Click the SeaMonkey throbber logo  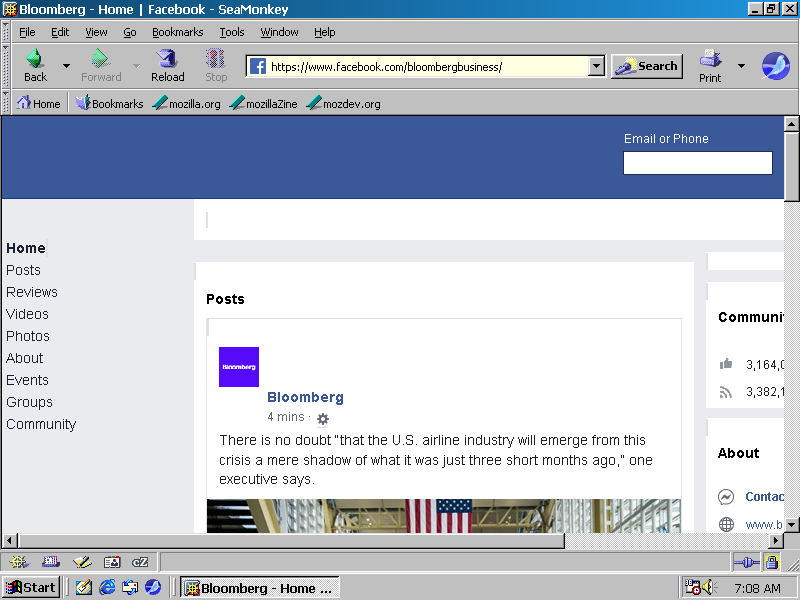coord(776,66)
